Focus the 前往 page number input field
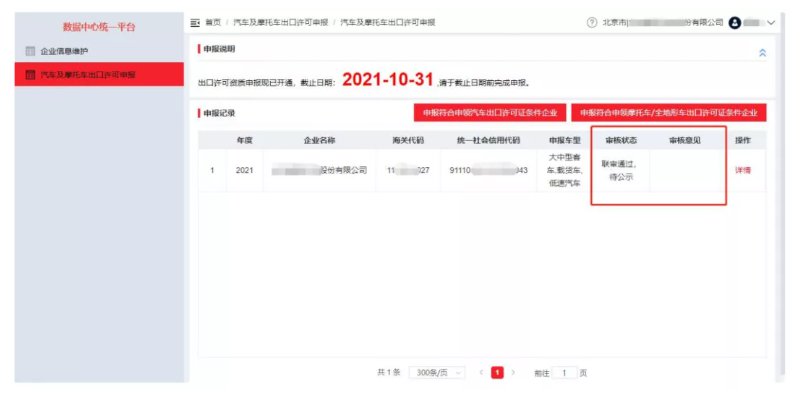801x397 pixels. (x=564, y=373)
